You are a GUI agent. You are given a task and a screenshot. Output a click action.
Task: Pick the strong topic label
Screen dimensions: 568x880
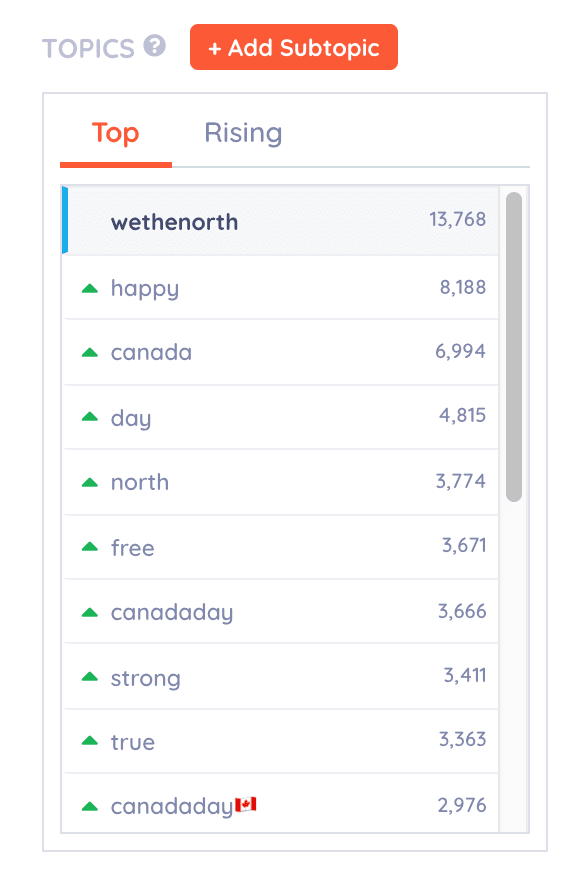click(x=146, y=679)
